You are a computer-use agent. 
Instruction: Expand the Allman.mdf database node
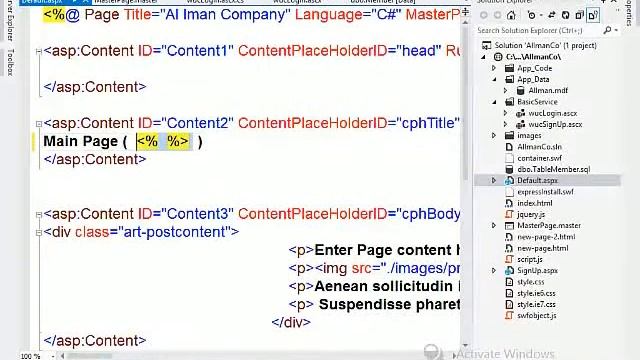click(x=505, y=91)
